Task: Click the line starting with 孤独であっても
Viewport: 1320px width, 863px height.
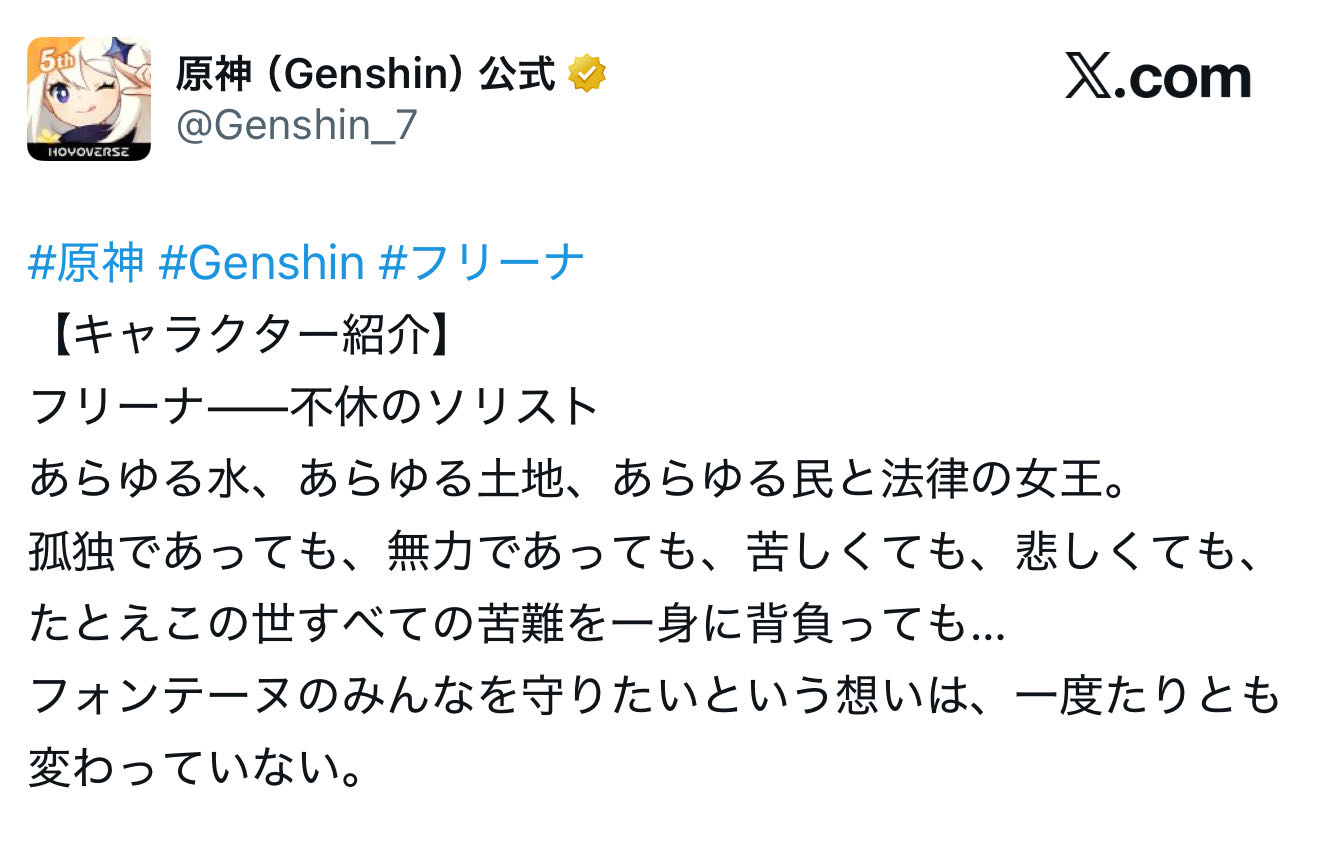Action: 654,553
